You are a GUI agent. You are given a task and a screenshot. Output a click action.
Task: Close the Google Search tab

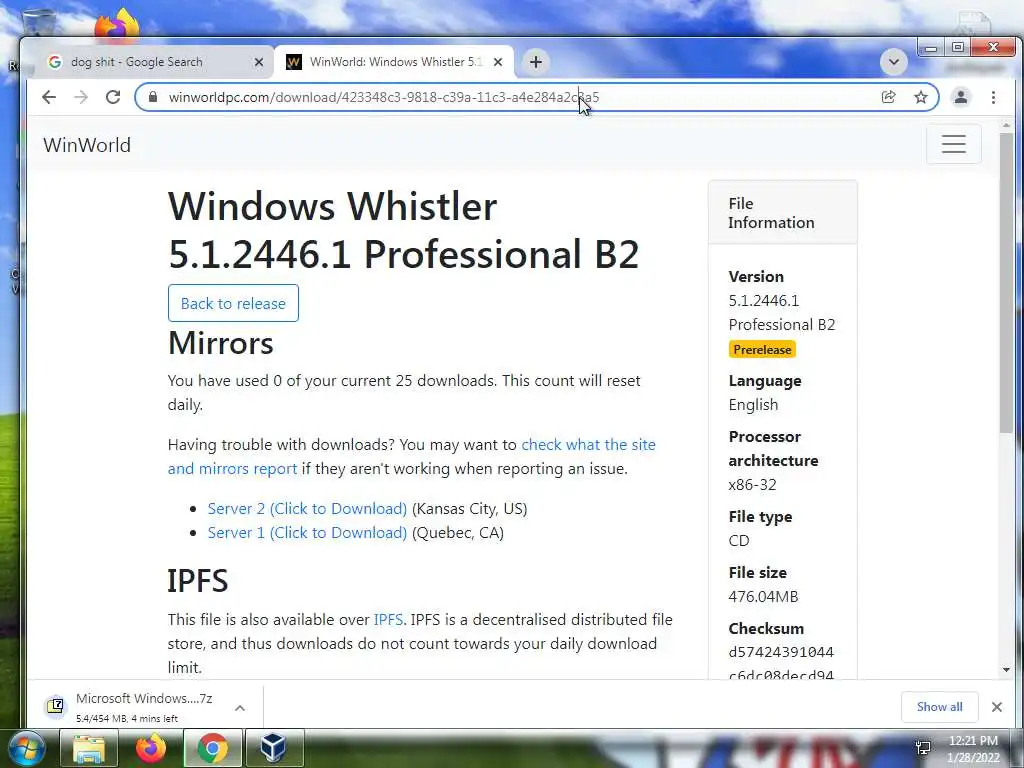coord(259,62)
